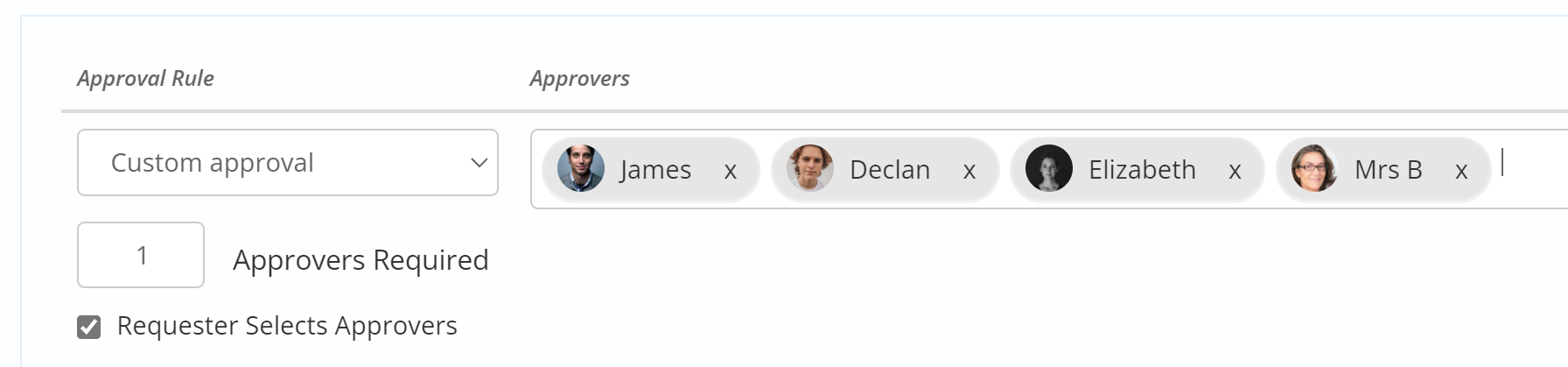Click the Requester Selects Approvers label
Screen dimensions: 1568x367
(x=287, y=326)
